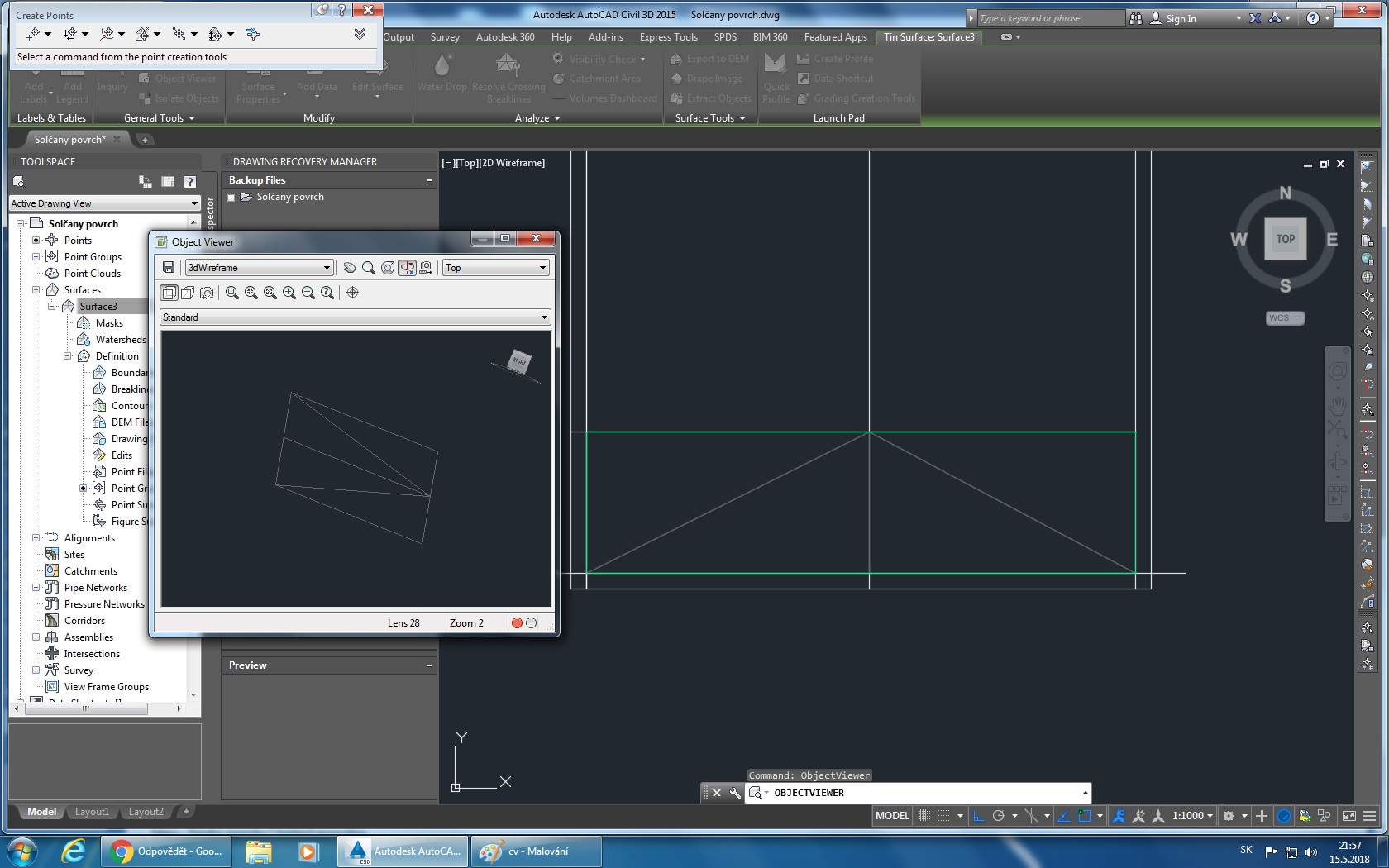Open the 3dWireframe visual style dropdown
Viewport: 1389px width, 868px height.
pyautogui.click(x=259, y=267)
